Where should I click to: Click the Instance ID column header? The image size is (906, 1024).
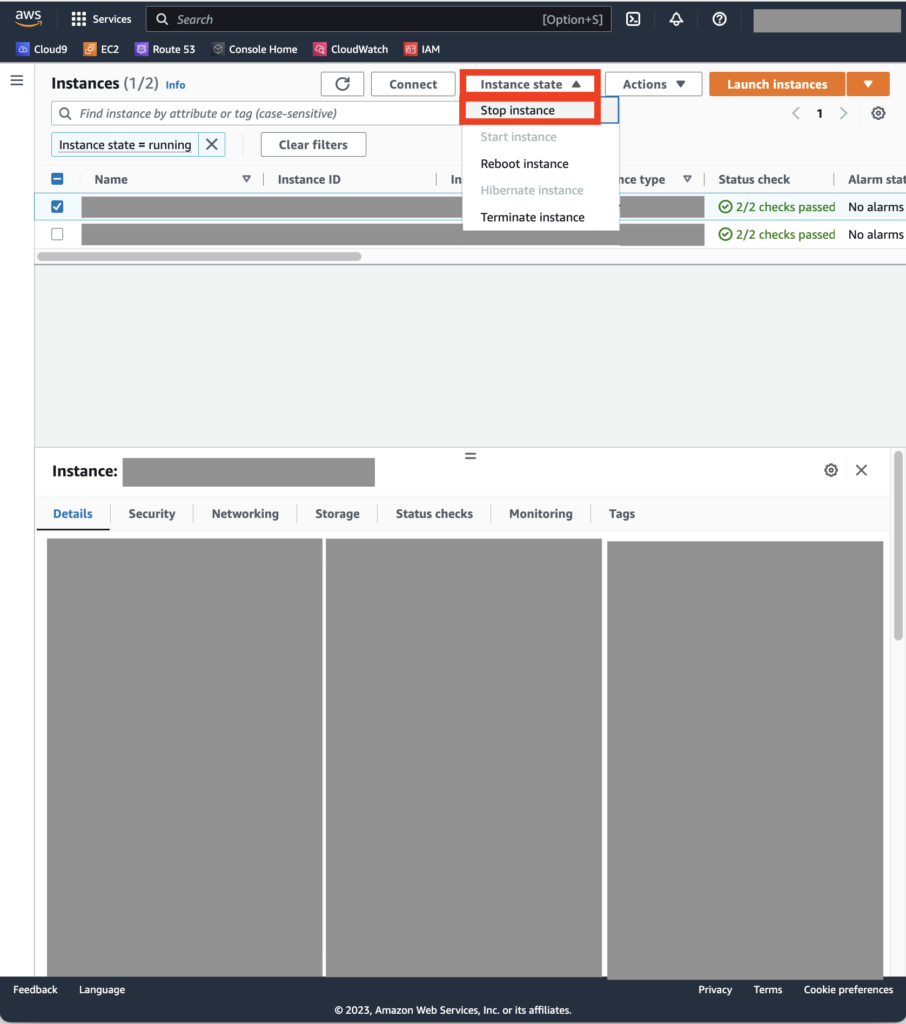click(x=309, y=179)
